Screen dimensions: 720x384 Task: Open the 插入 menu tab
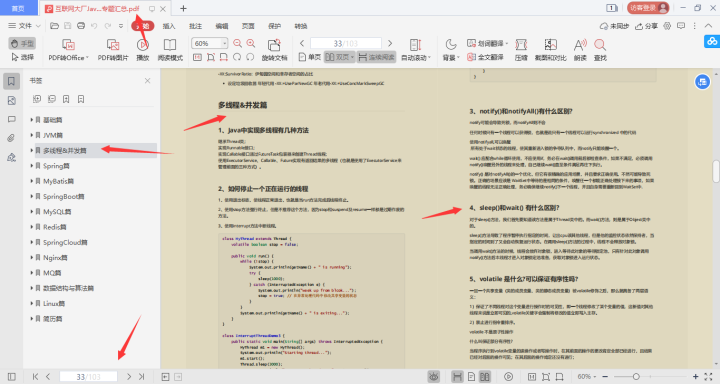coord(169,26)
